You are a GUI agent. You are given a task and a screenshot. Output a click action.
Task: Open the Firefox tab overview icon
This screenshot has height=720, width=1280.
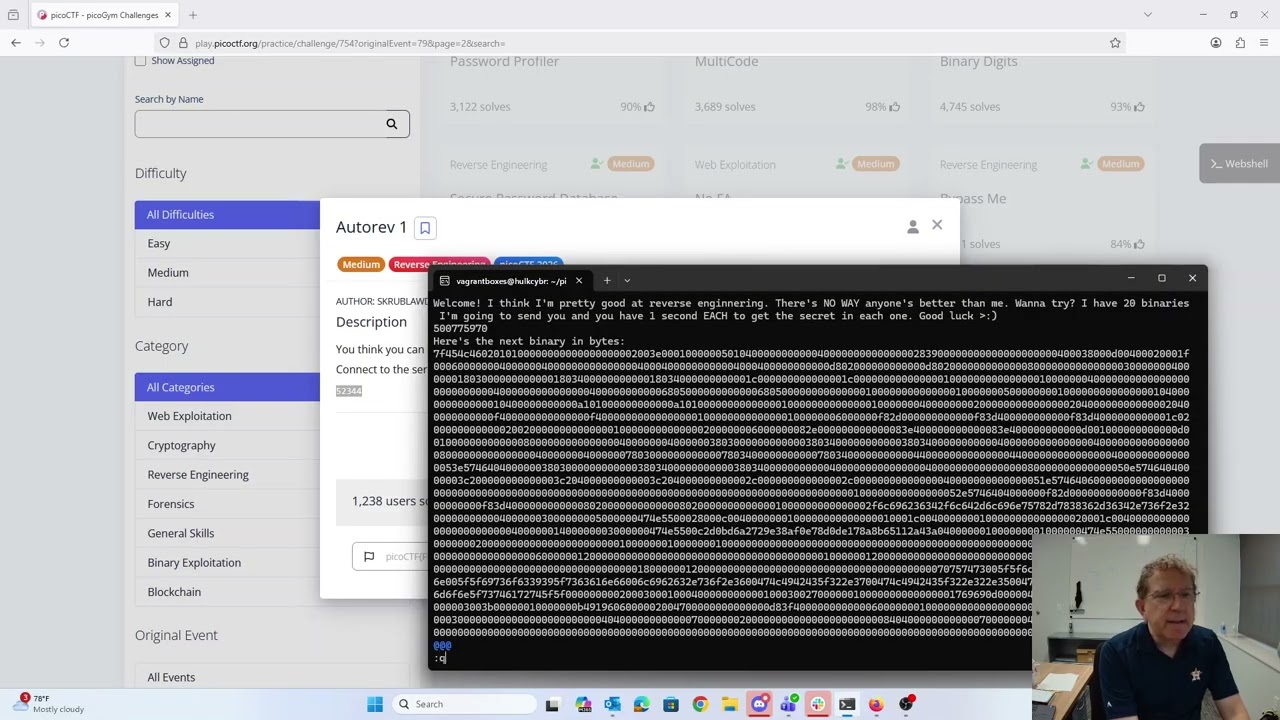point(13,15)
